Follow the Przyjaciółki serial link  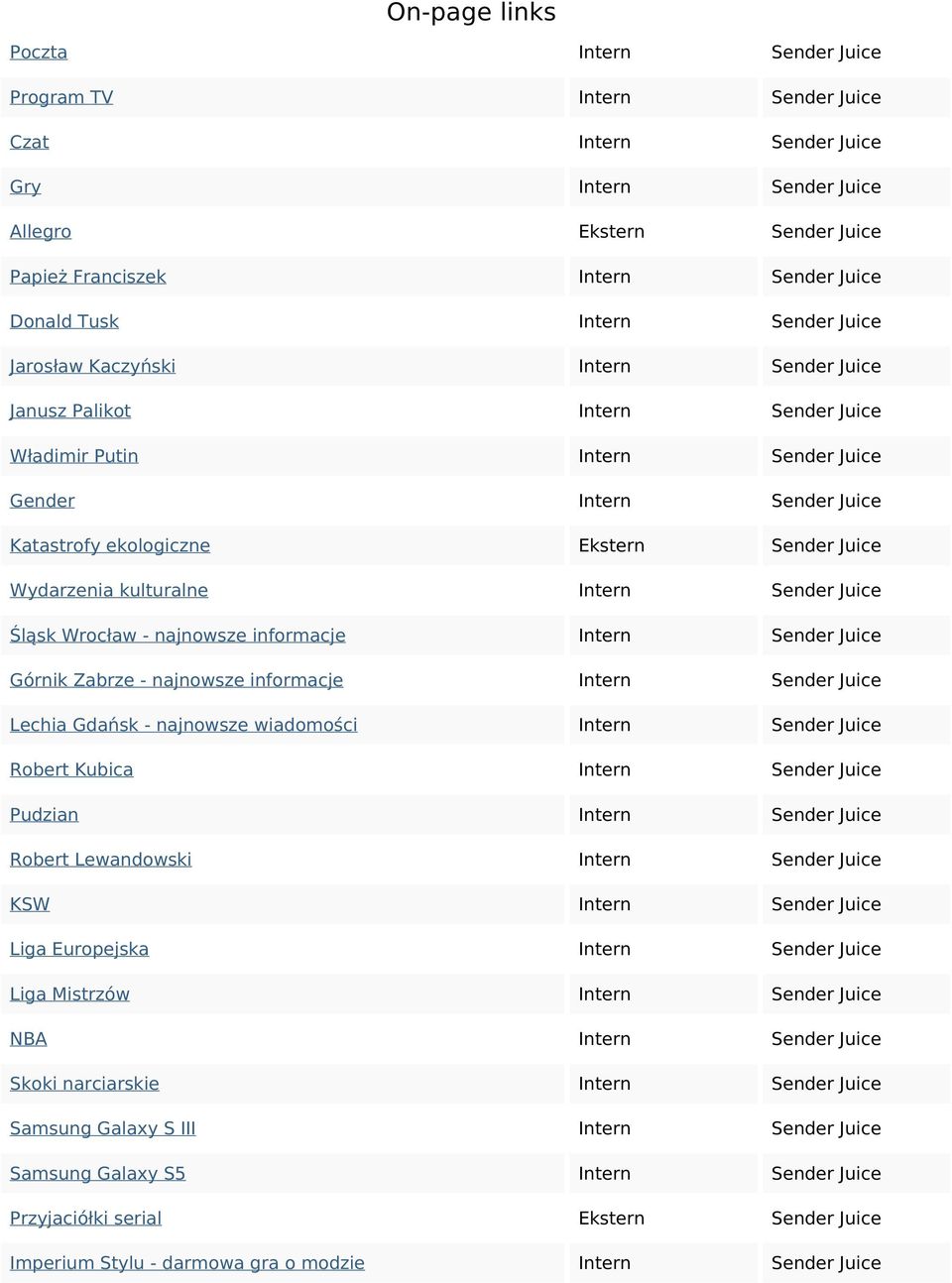coord(85,1218)
